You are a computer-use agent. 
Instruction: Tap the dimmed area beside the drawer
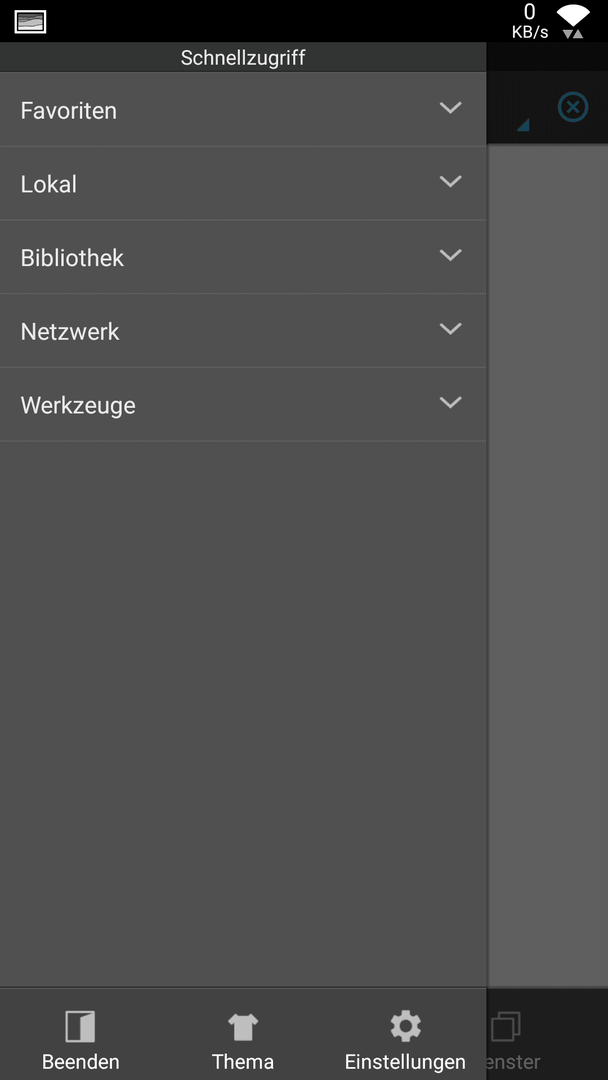coord(547,565)
